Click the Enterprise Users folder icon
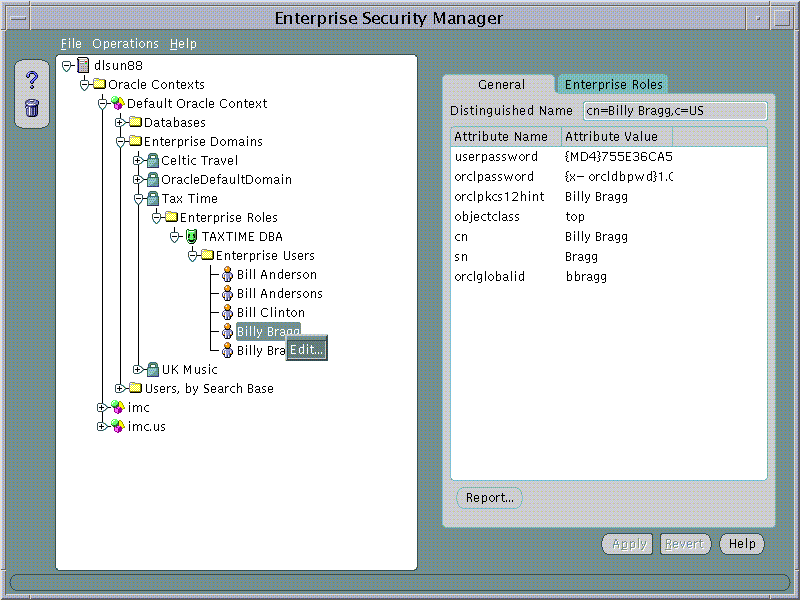 tap(207, 255)
